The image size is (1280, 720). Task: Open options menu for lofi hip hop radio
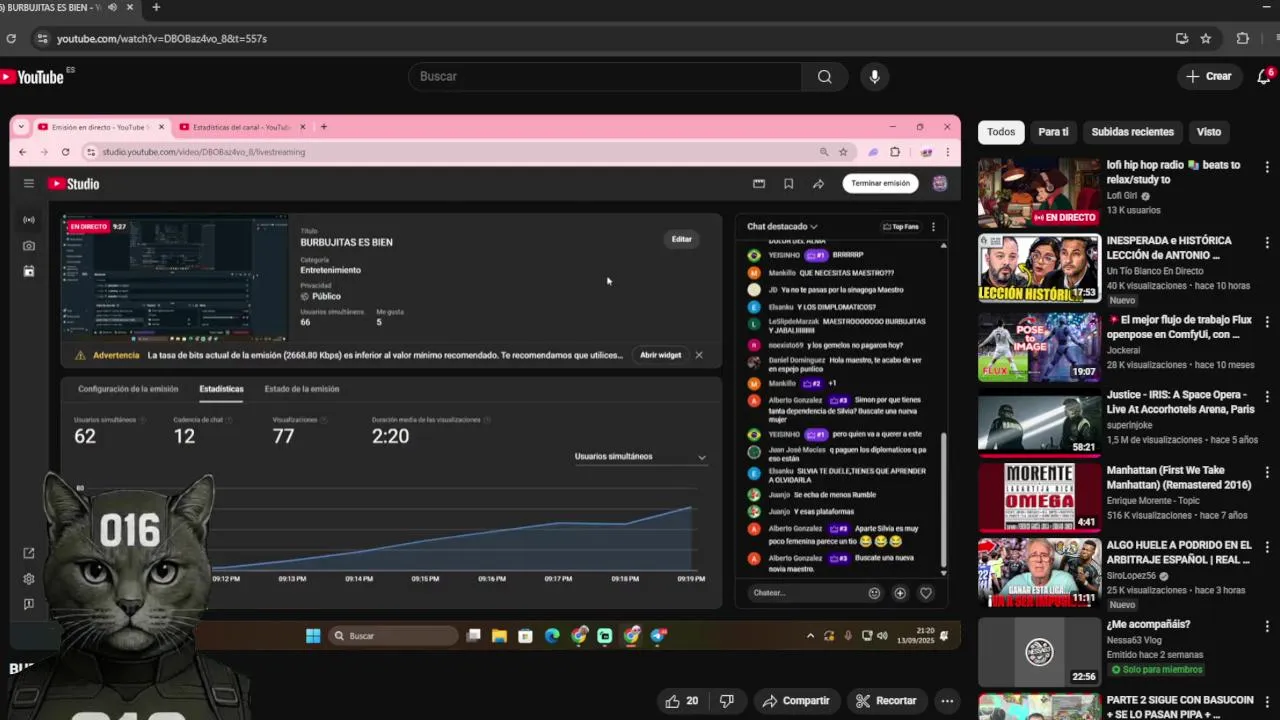click(x=1267, y=167)
